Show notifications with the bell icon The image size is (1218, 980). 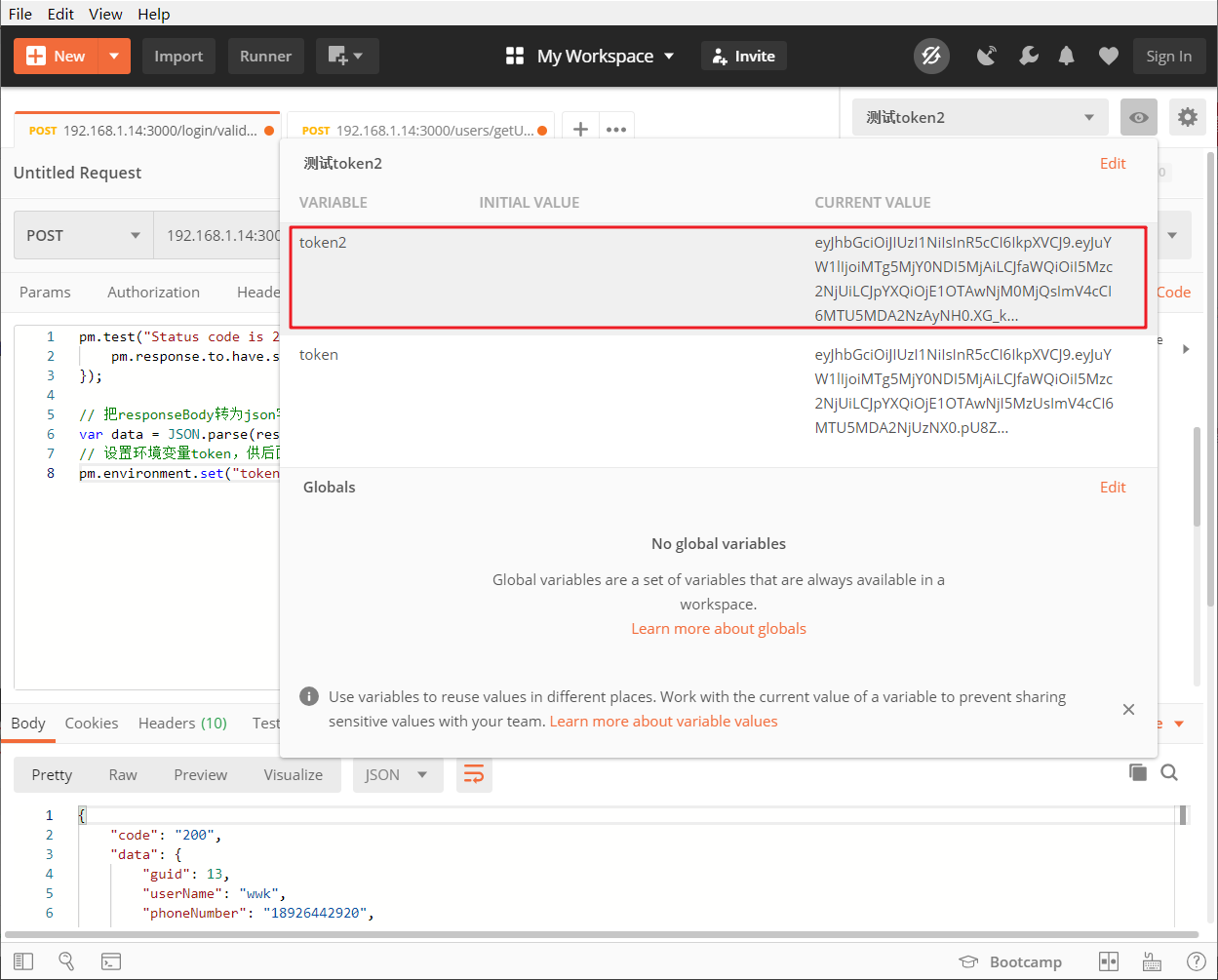pos(1067,57)
